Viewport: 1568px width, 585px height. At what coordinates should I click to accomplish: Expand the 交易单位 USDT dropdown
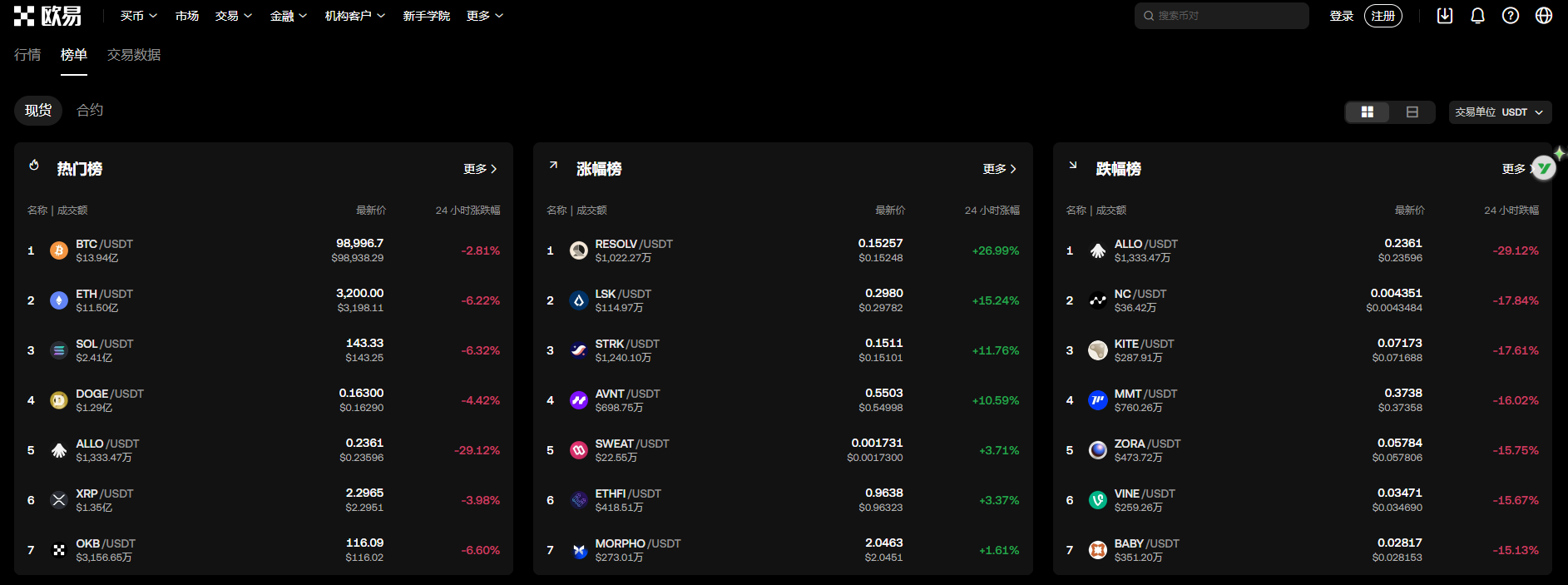[x=1499, y=112]
